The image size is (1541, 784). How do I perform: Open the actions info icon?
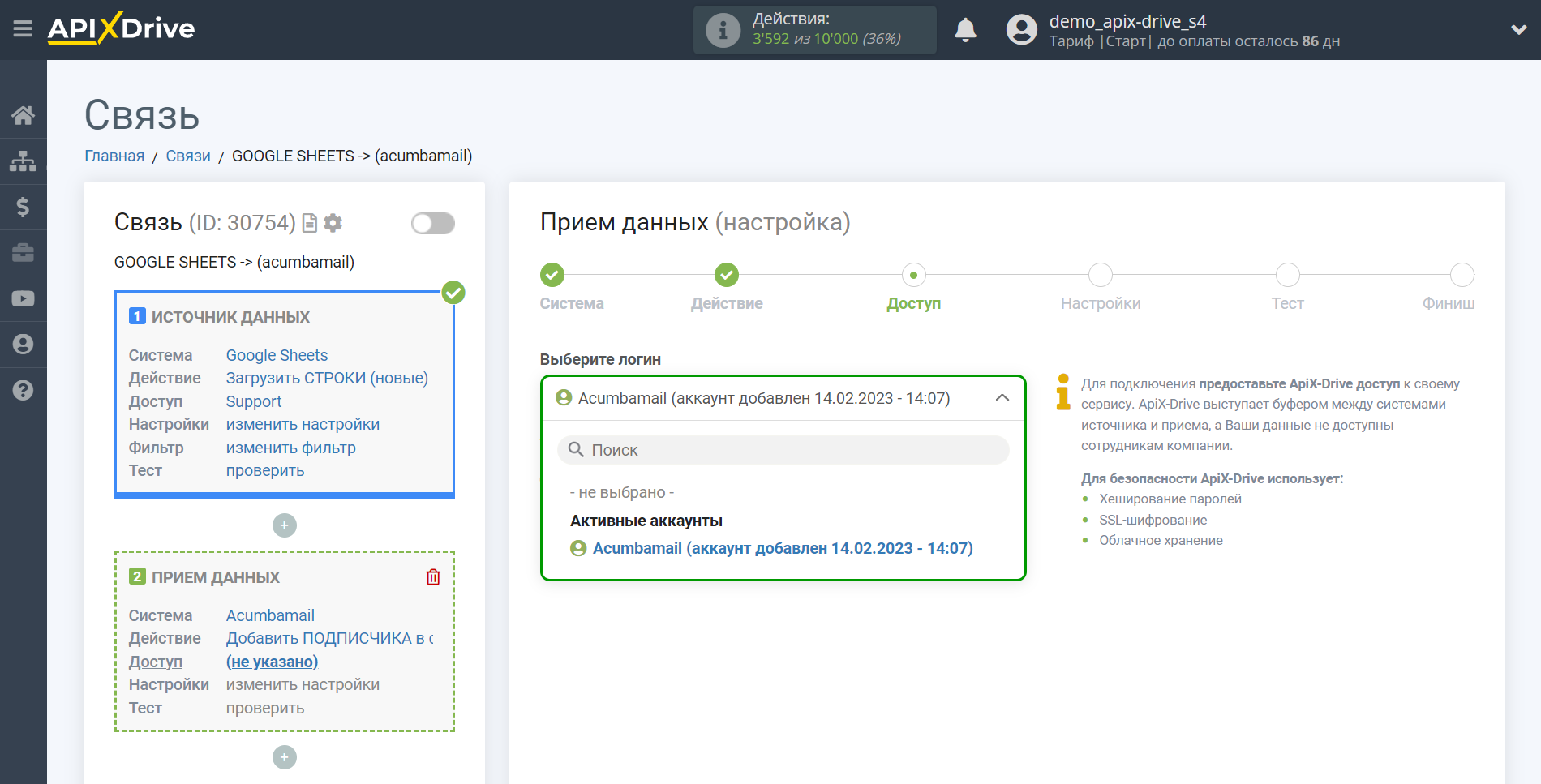[x=722, y=30]
